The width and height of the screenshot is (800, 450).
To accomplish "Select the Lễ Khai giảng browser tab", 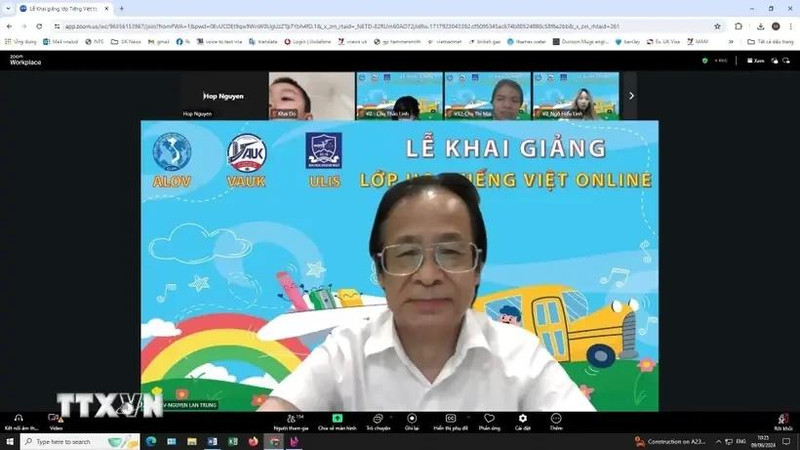I will coord(63,9).
